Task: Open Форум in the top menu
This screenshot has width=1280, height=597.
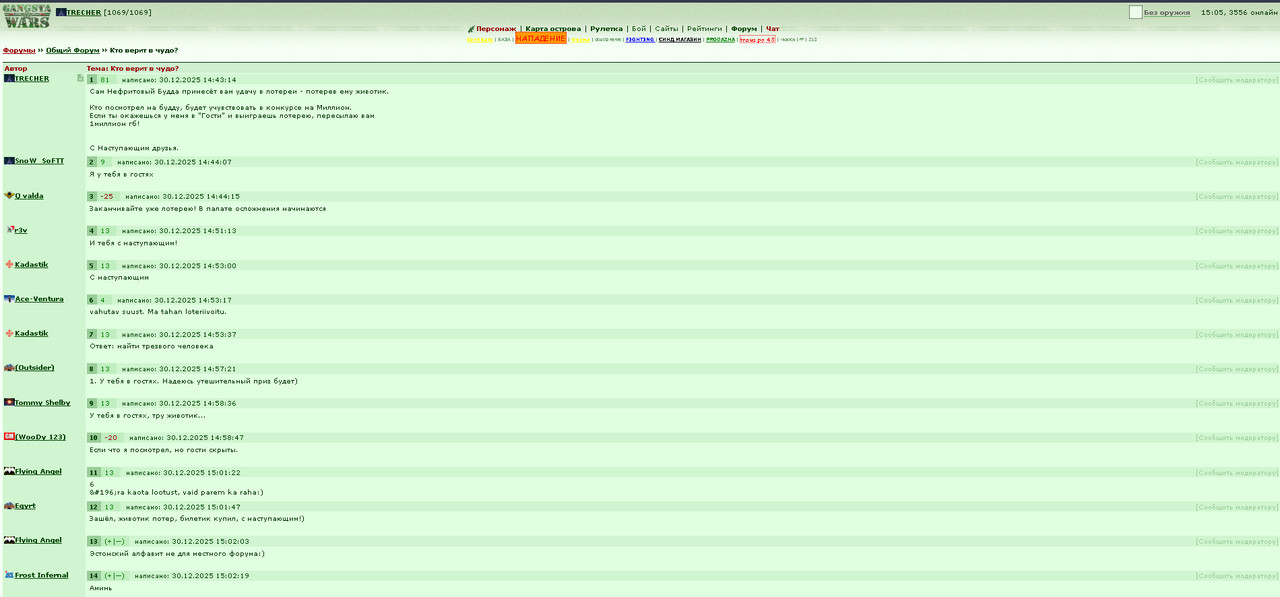Action: pyautogui.click(x=744, y=29)
